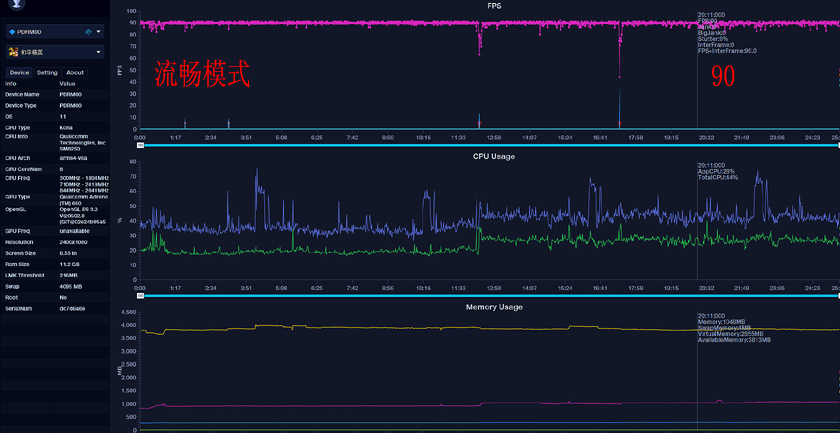Click the CPU Usage chart title
Screen dimensions: 840x433
(x=494, y=156)
